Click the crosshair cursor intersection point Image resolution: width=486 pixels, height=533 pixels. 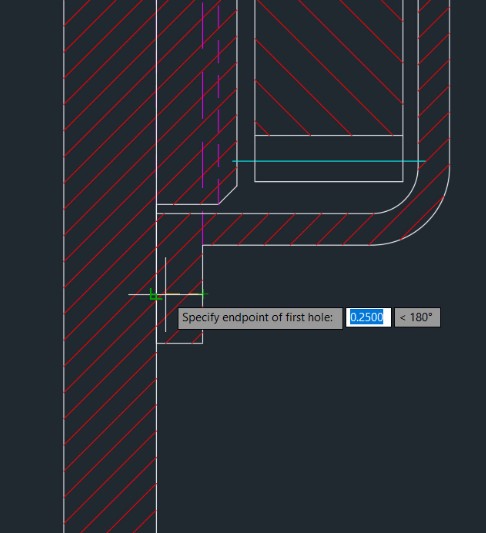166,294
